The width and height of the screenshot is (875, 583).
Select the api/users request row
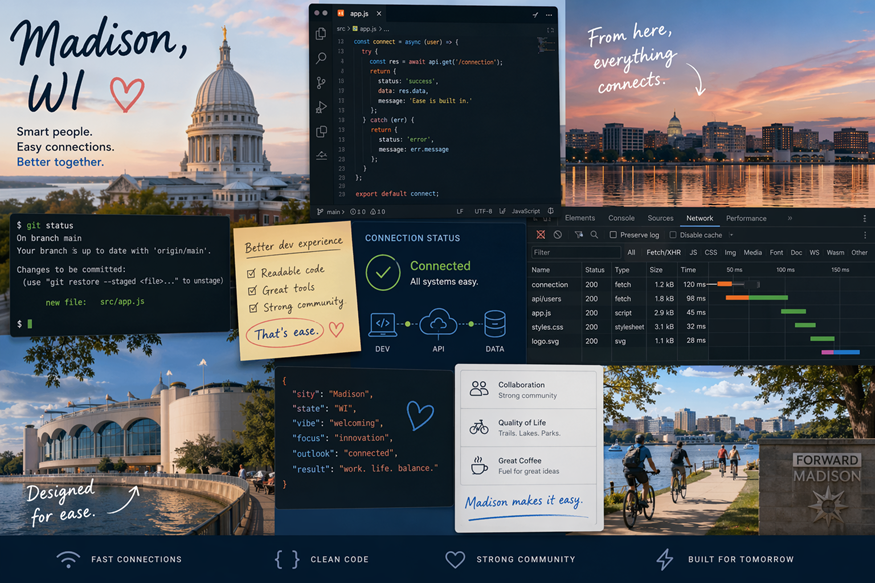click(700, 298)
